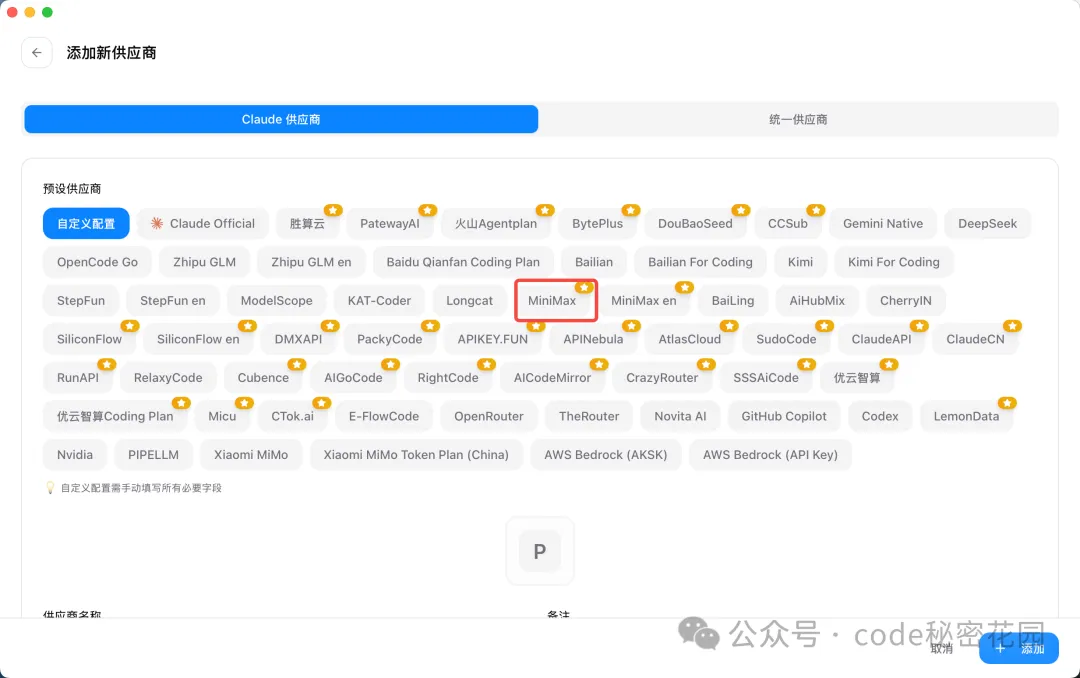
Task: Select the AtlasCloud preset
Action: pyautogui.click(x=689, y=339)
